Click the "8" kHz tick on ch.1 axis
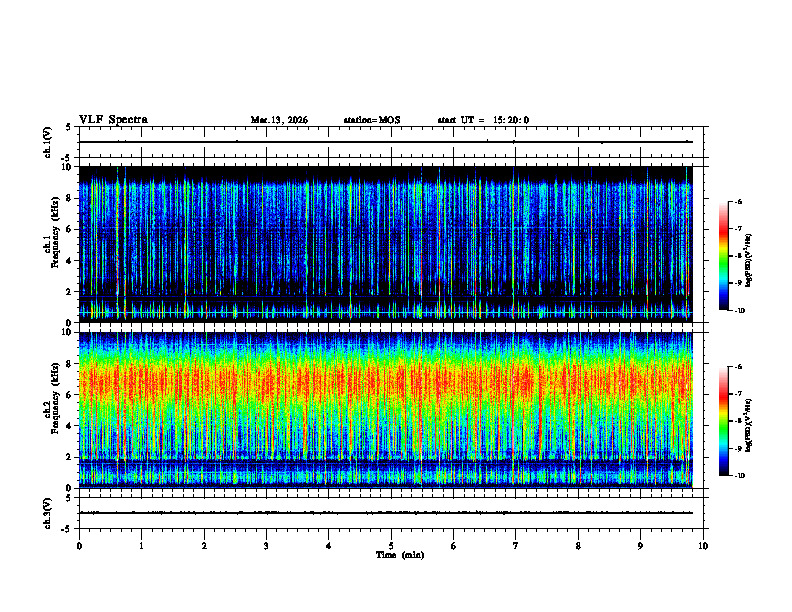This screenshot has height=612, width=792. pyautogui.click(x=69, y=198)
